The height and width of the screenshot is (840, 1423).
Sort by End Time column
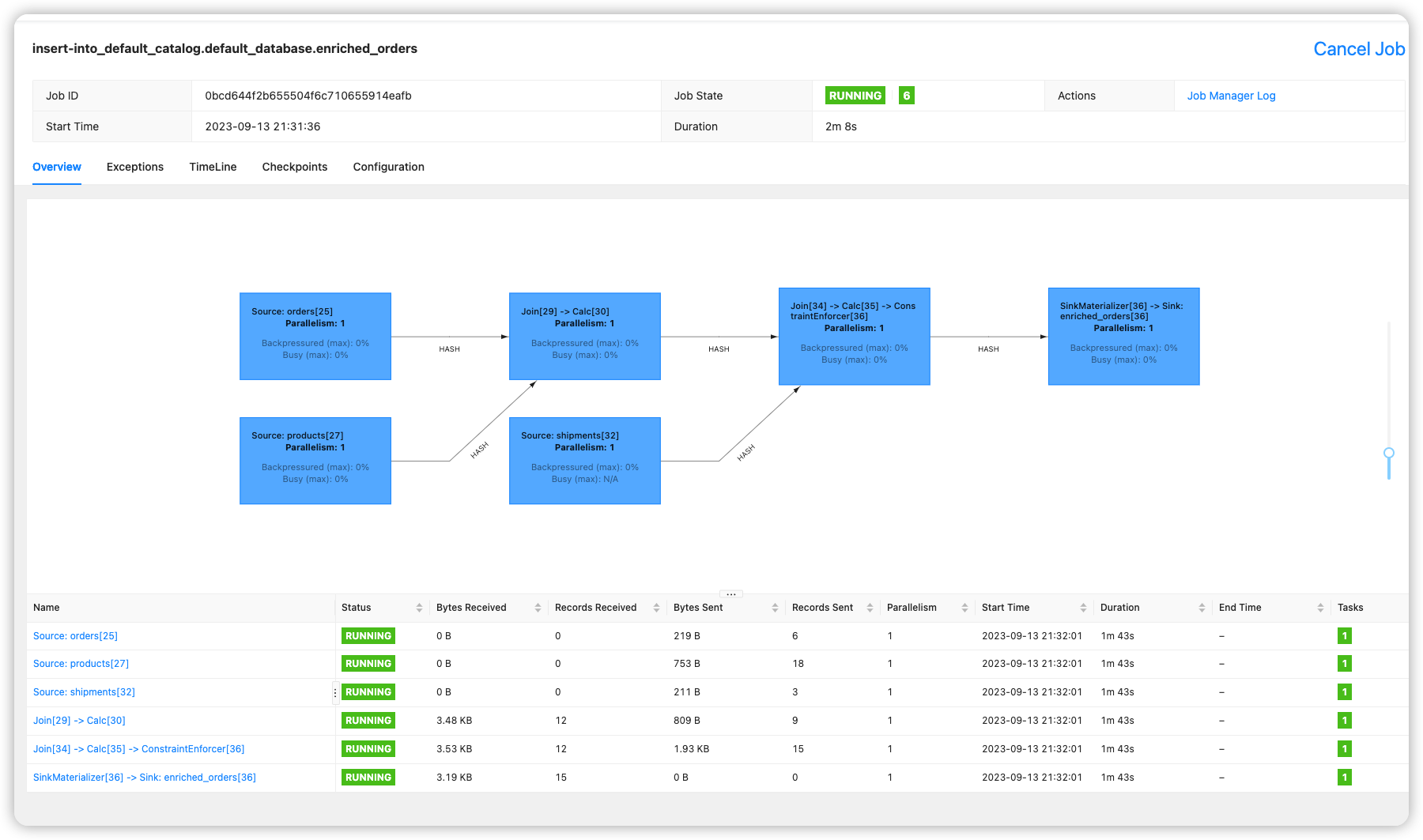coord(1320,608)
